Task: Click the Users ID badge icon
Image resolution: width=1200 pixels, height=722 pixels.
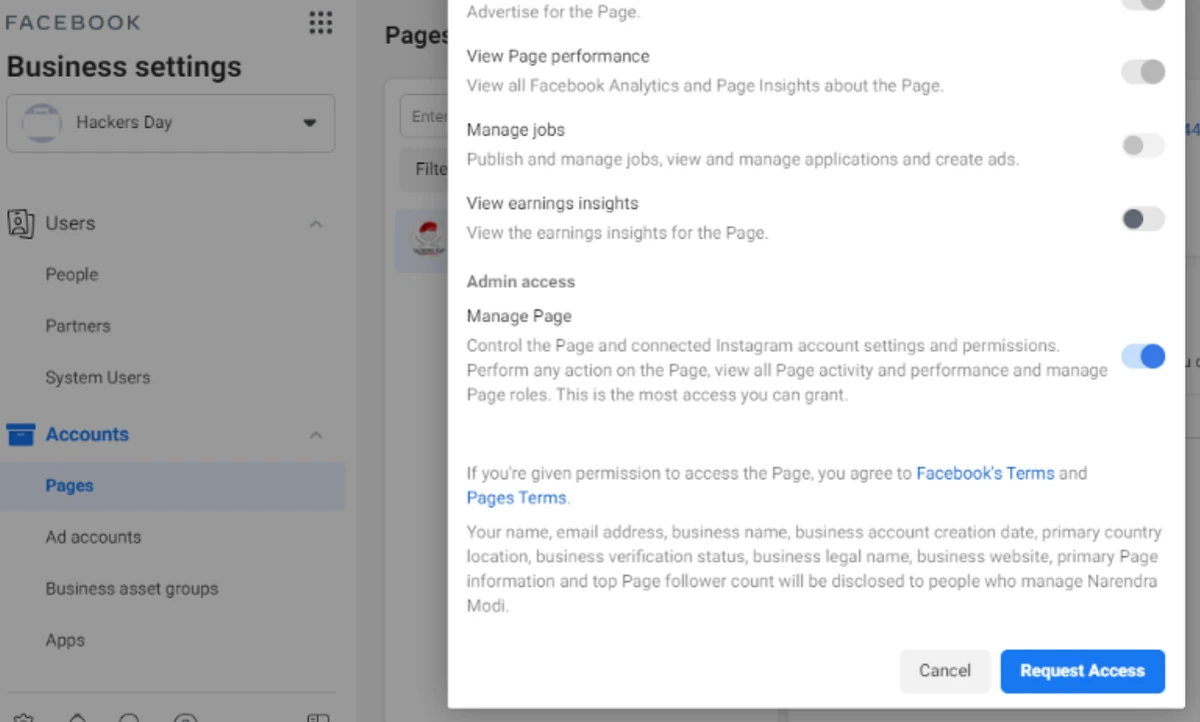Action: (20, 223)
